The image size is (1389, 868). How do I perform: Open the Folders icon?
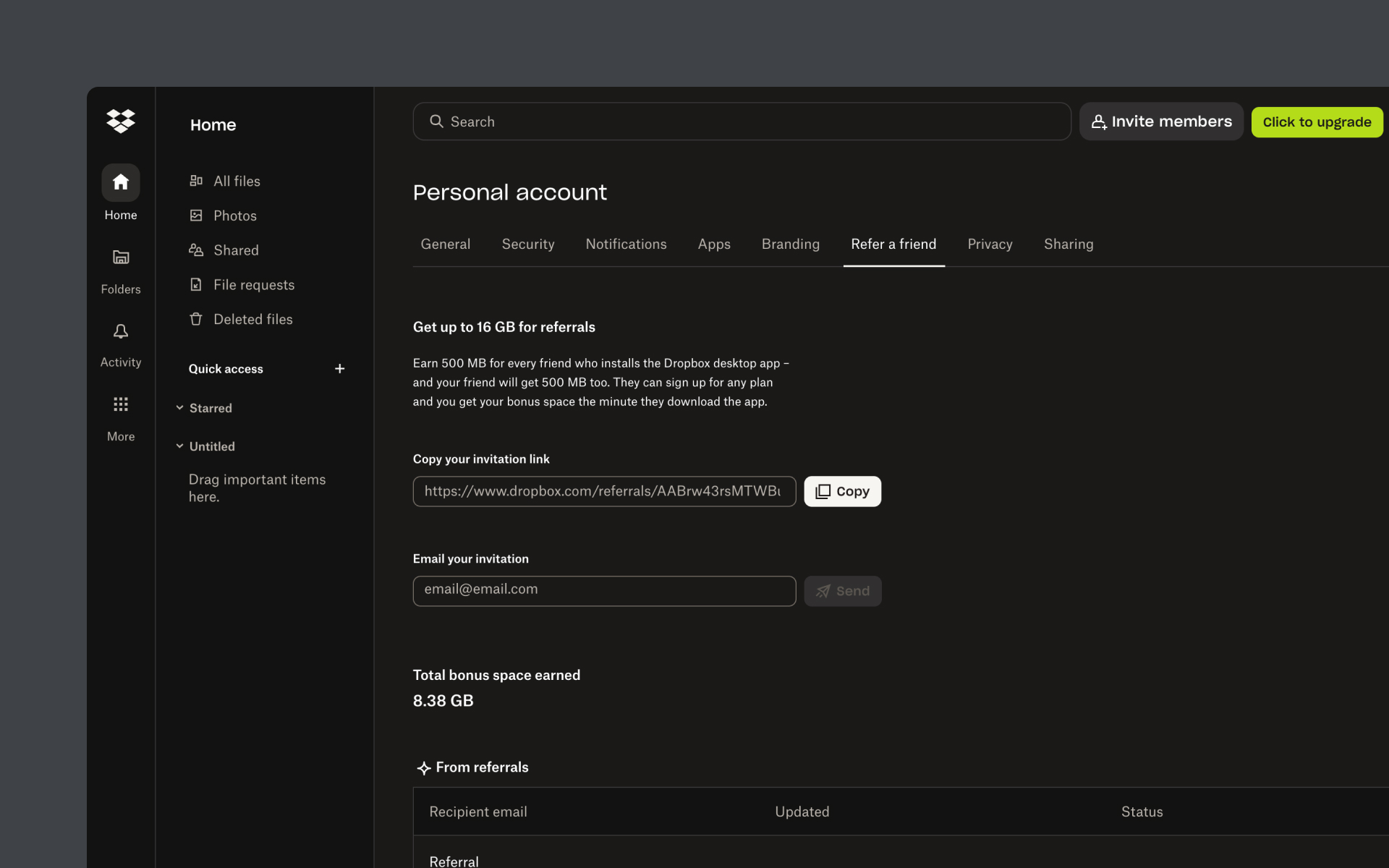click(x=120, y=258)
